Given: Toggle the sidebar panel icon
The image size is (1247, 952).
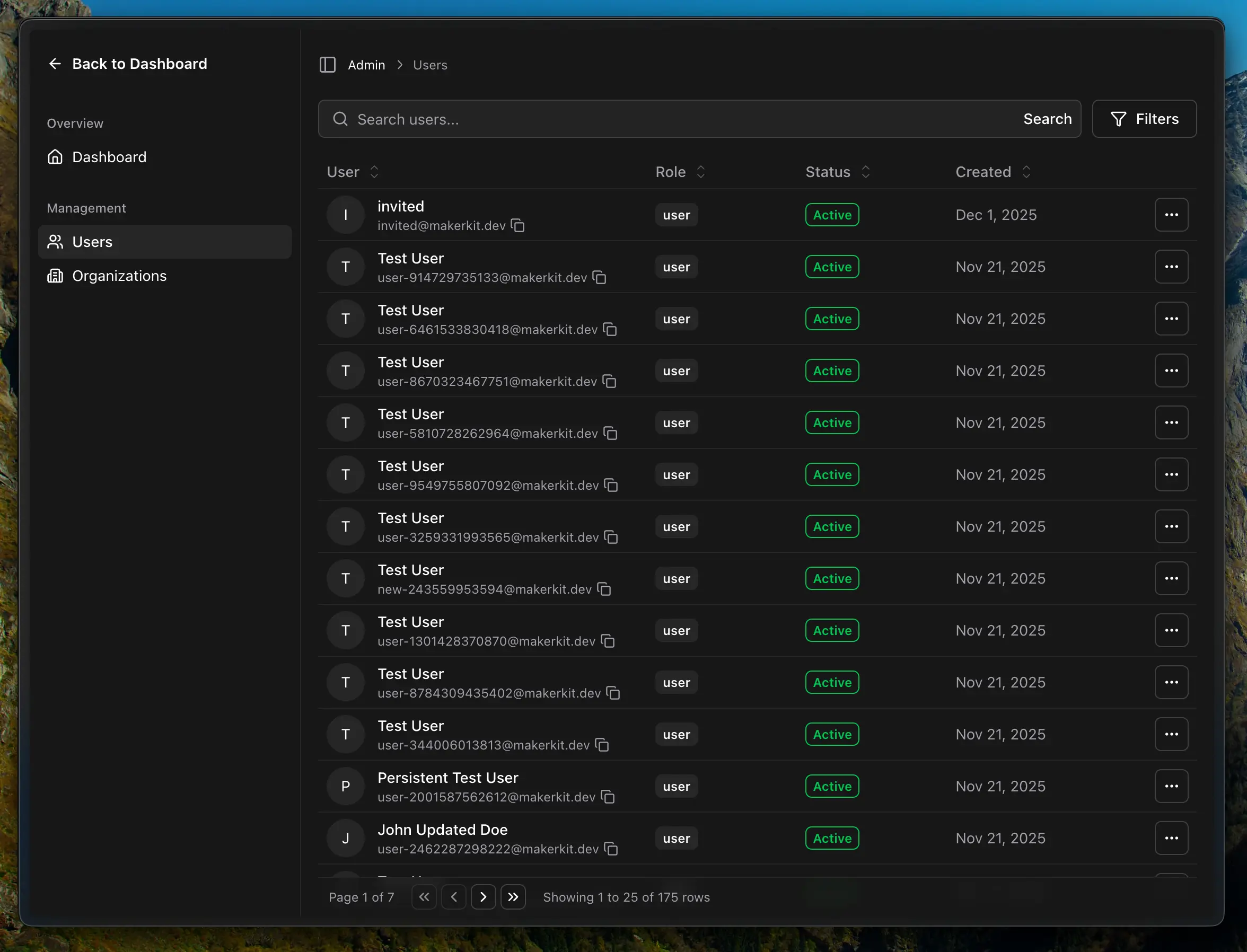Looking at the screenshot, I should 328,65.
